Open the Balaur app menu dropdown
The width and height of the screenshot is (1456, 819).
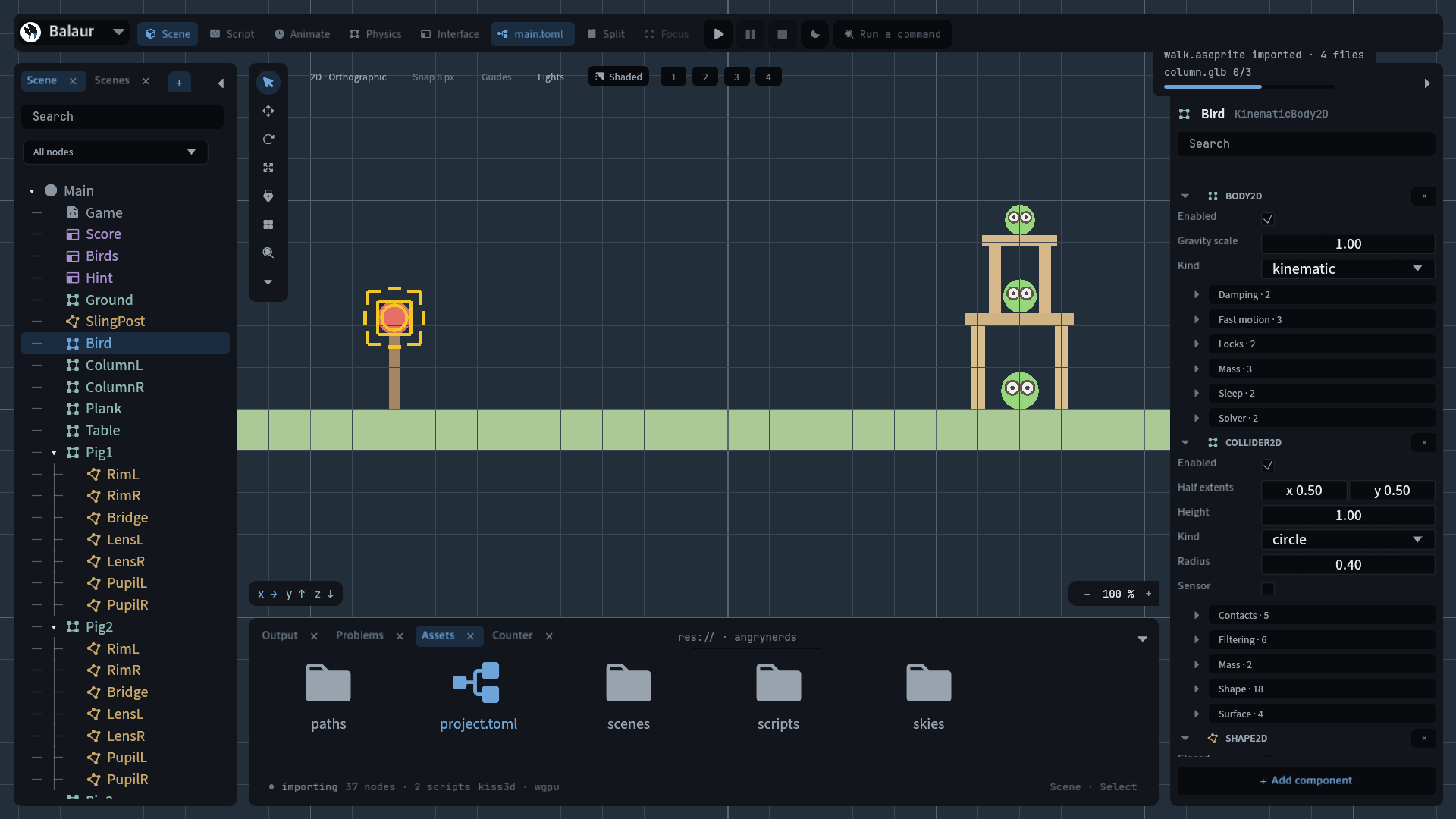pyautogui.click(x=118, y=32)
